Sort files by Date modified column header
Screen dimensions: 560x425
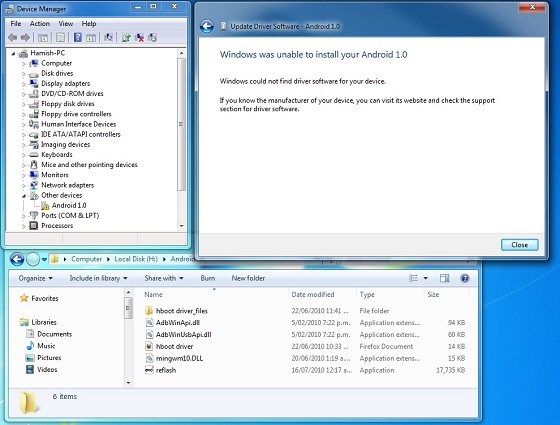322,295
